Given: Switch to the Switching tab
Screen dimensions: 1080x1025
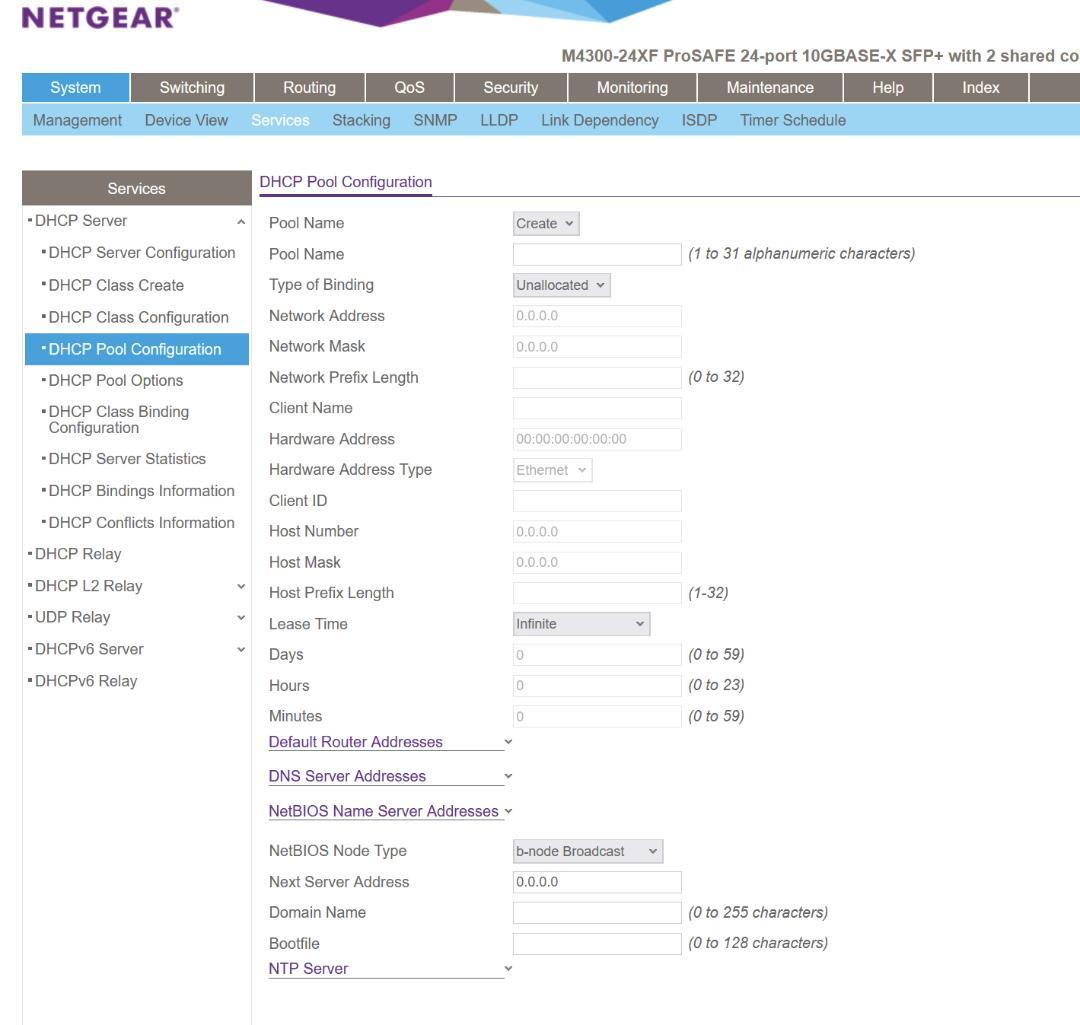Looking at the screenshot, I should [192, 88].
